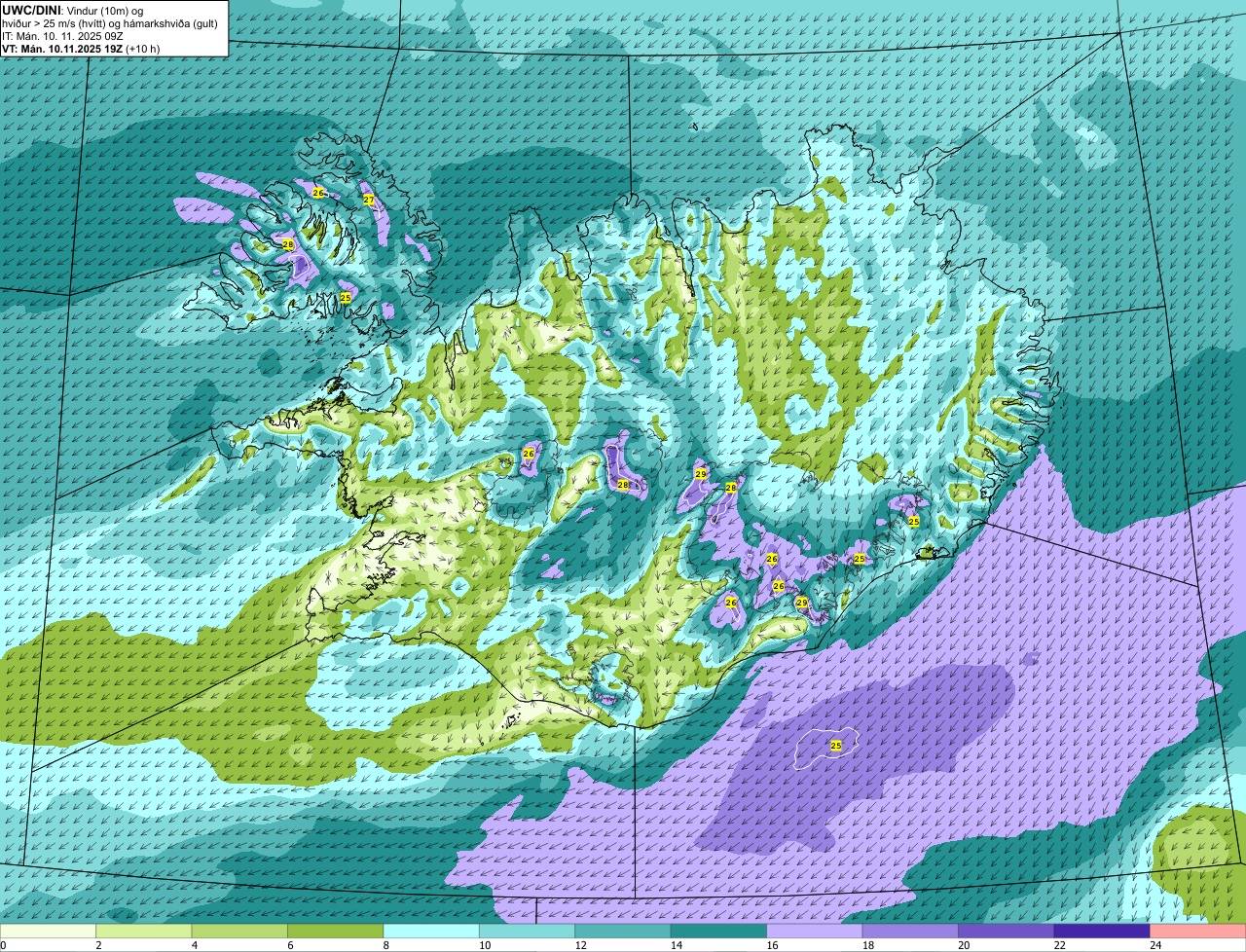
Task: Pick the violet 20–22 m/s legend swatch
Action: (1007, 931)
